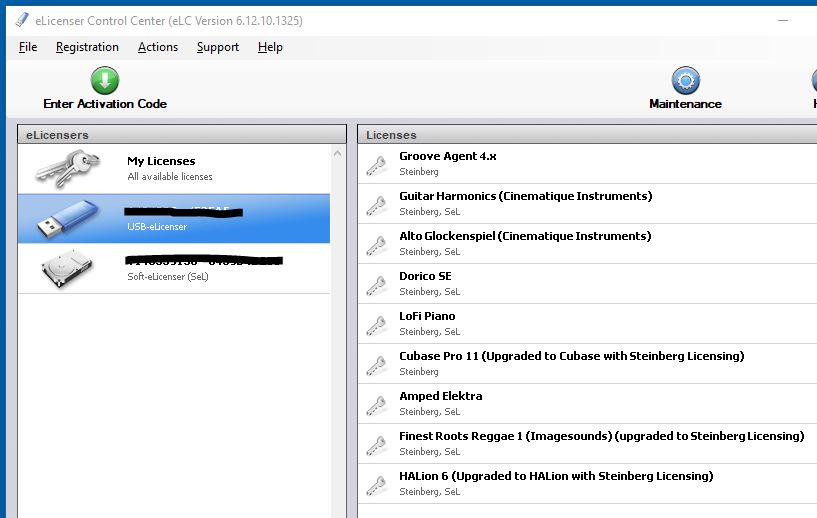The image size is (817, 518).
Task: Click key icon beside Cubase Pro 11
Action: click(x=376, y=365)
